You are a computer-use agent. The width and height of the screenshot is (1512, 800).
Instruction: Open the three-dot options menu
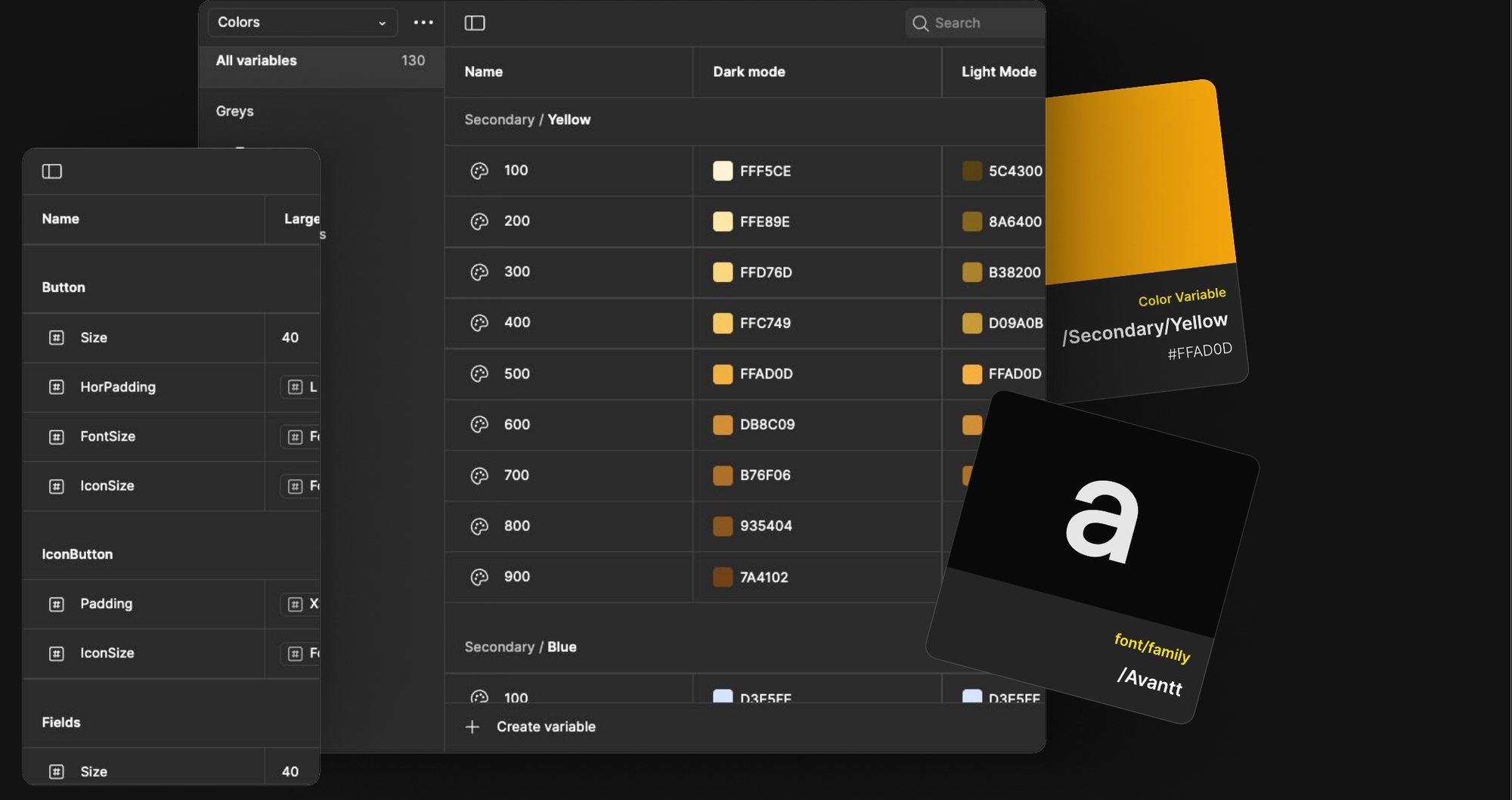coord(423,23)
